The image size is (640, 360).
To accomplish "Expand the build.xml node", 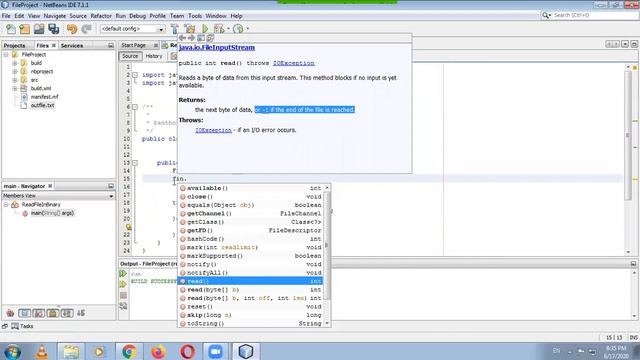I will (x=15, y=88).
